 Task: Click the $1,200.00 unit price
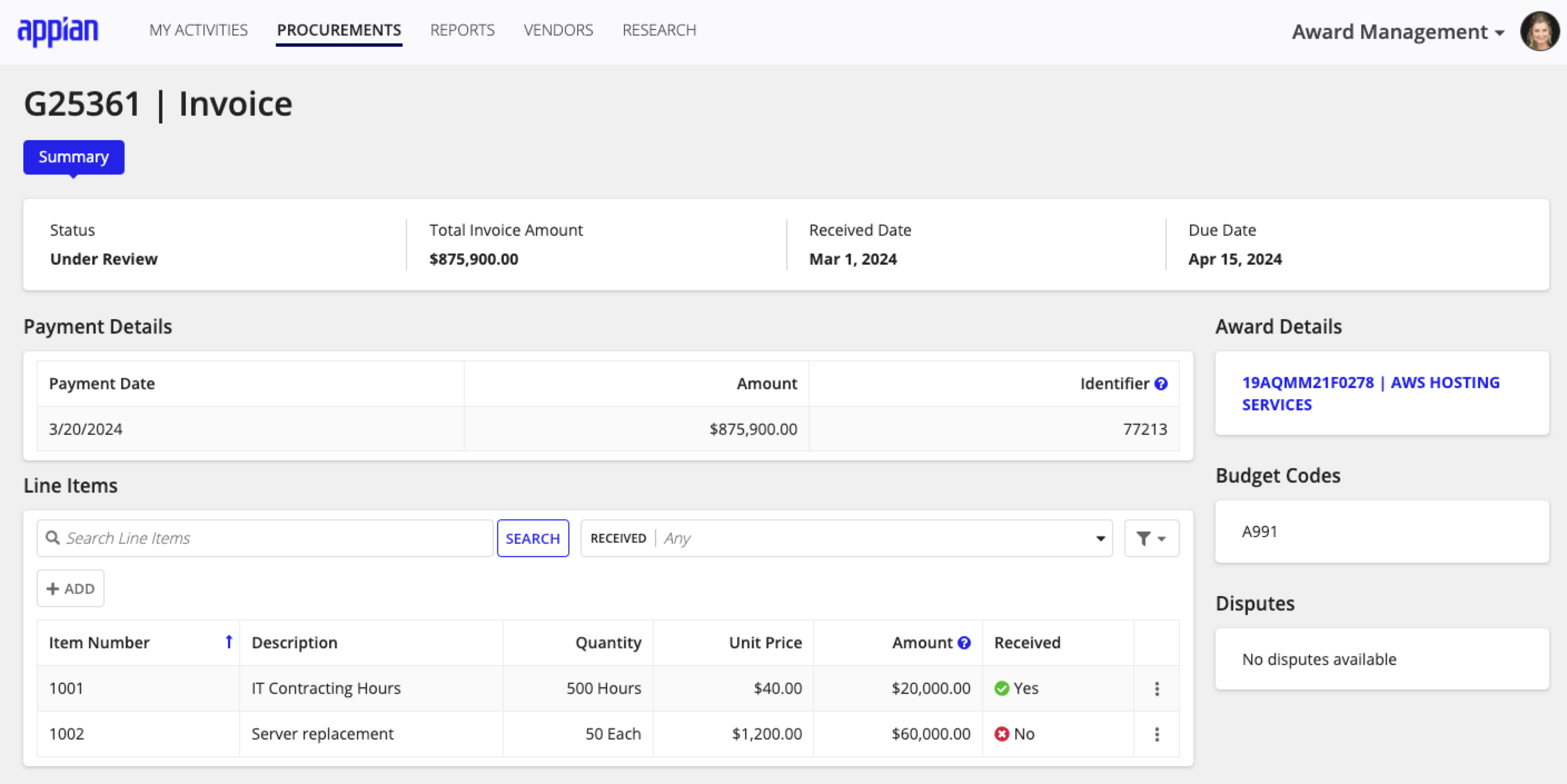(x=766, y=734)
